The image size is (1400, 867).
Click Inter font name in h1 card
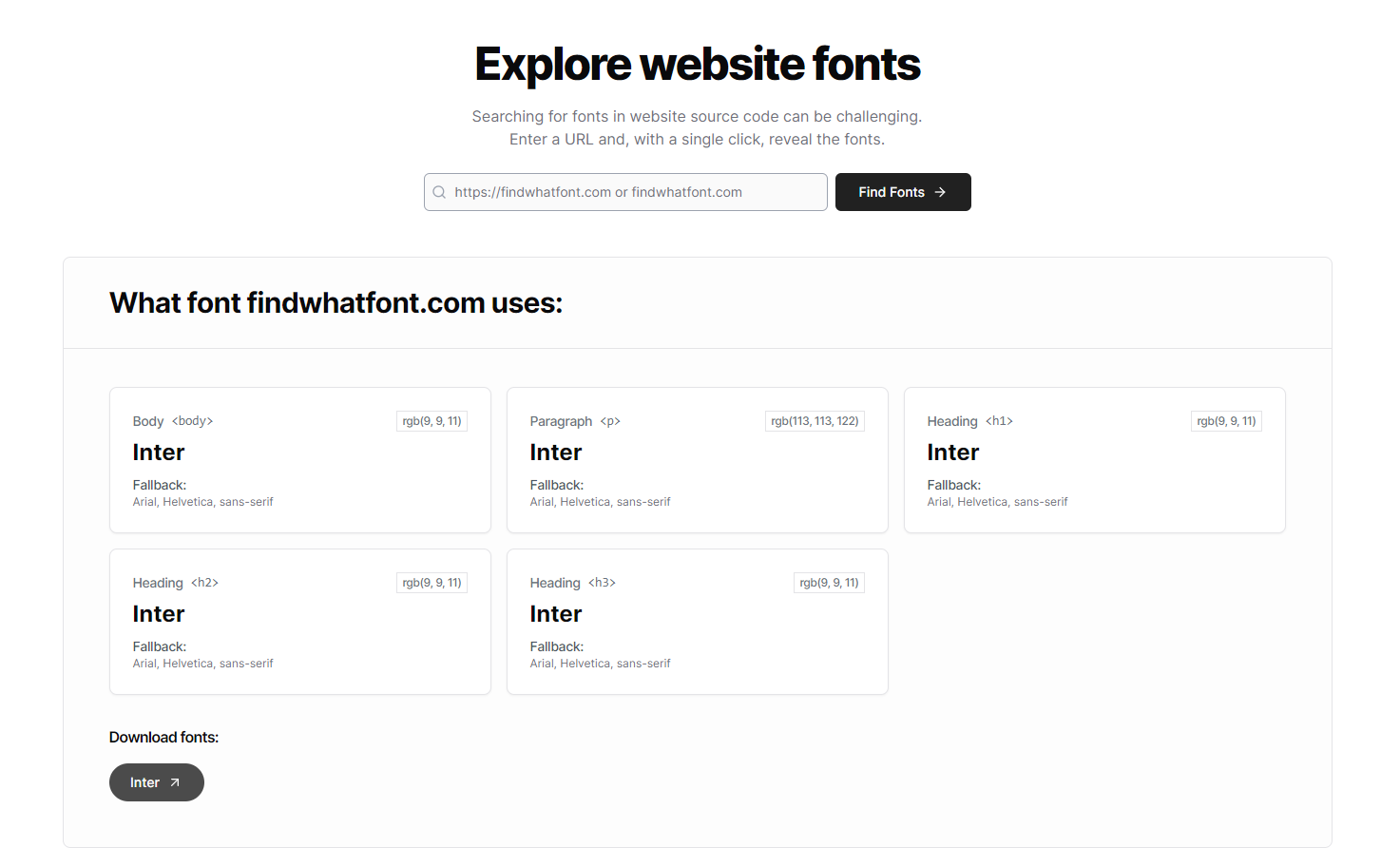pyautogui.click(x=953, y=453)
